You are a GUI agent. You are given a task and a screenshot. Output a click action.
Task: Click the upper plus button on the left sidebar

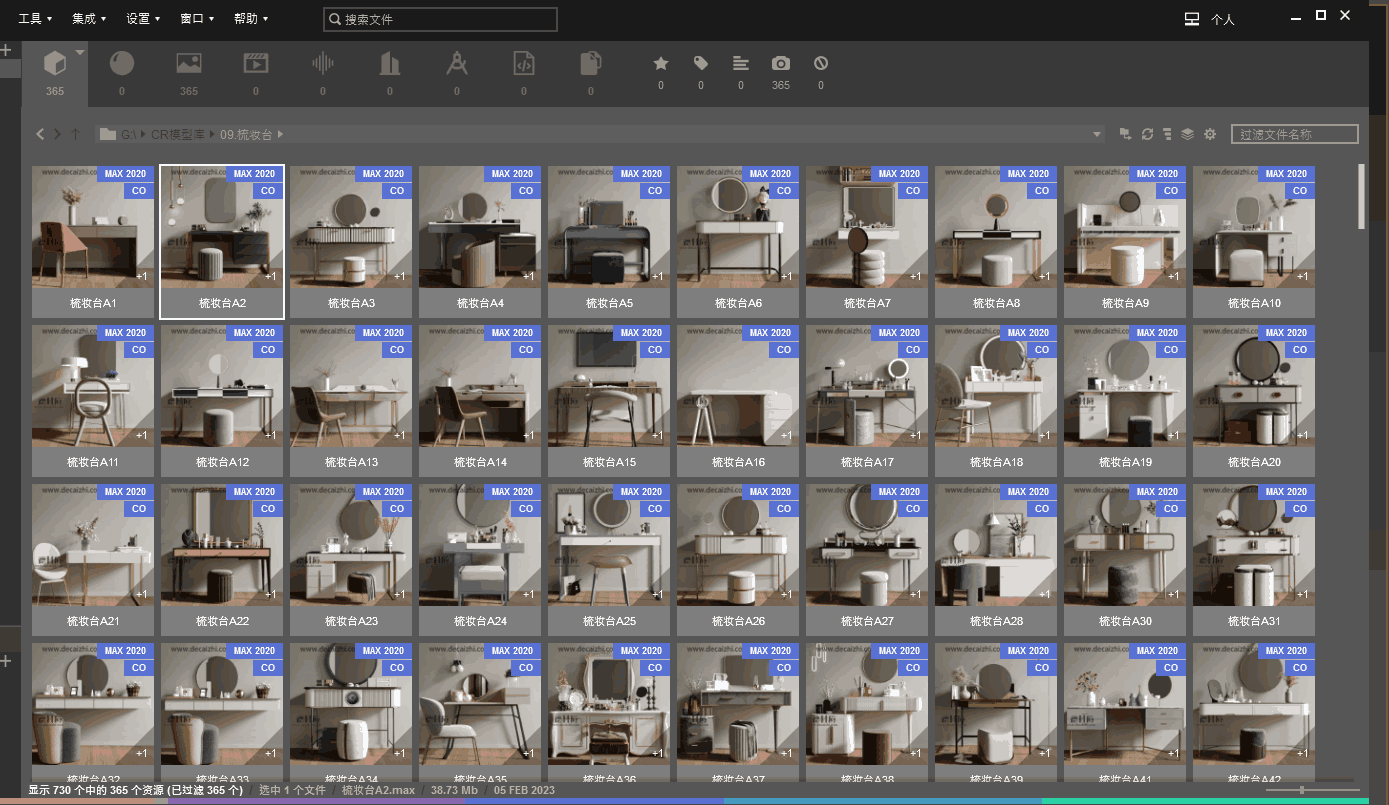5,50
